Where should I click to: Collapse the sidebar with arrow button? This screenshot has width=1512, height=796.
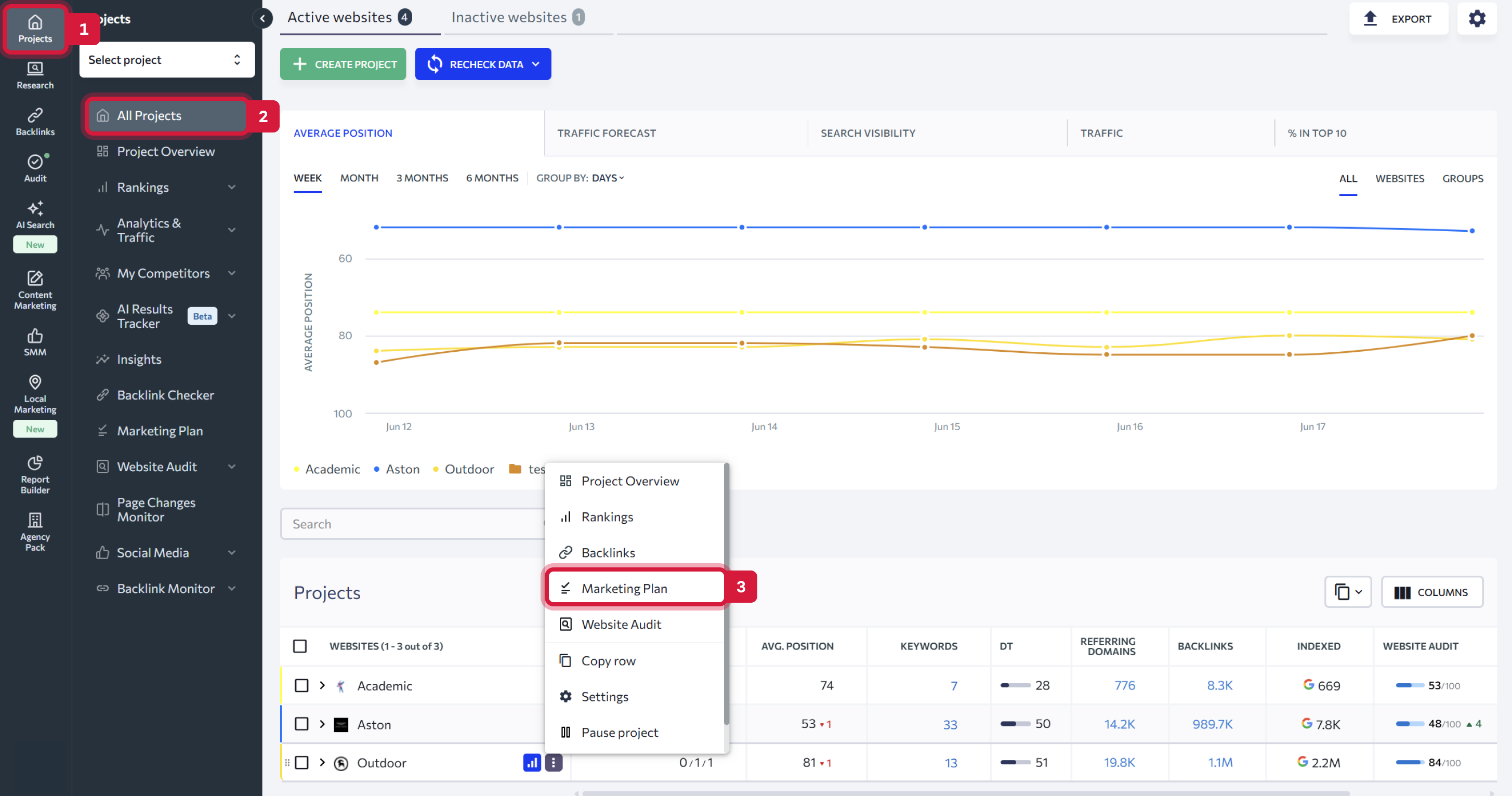(263, 19)
